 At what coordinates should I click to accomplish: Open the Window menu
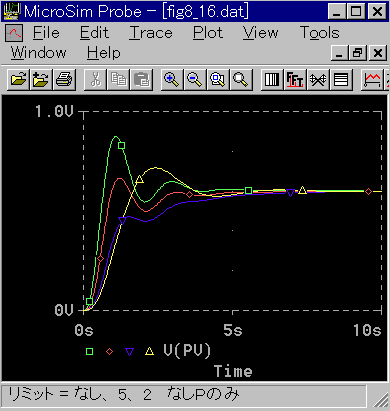tap(39, 53)
